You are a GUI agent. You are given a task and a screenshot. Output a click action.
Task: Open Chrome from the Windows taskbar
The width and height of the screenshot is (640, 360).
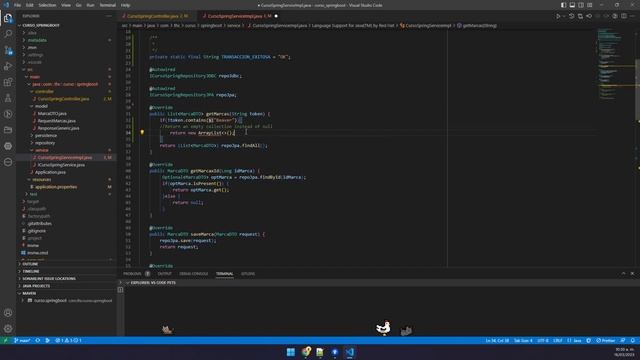coord(306,352)
